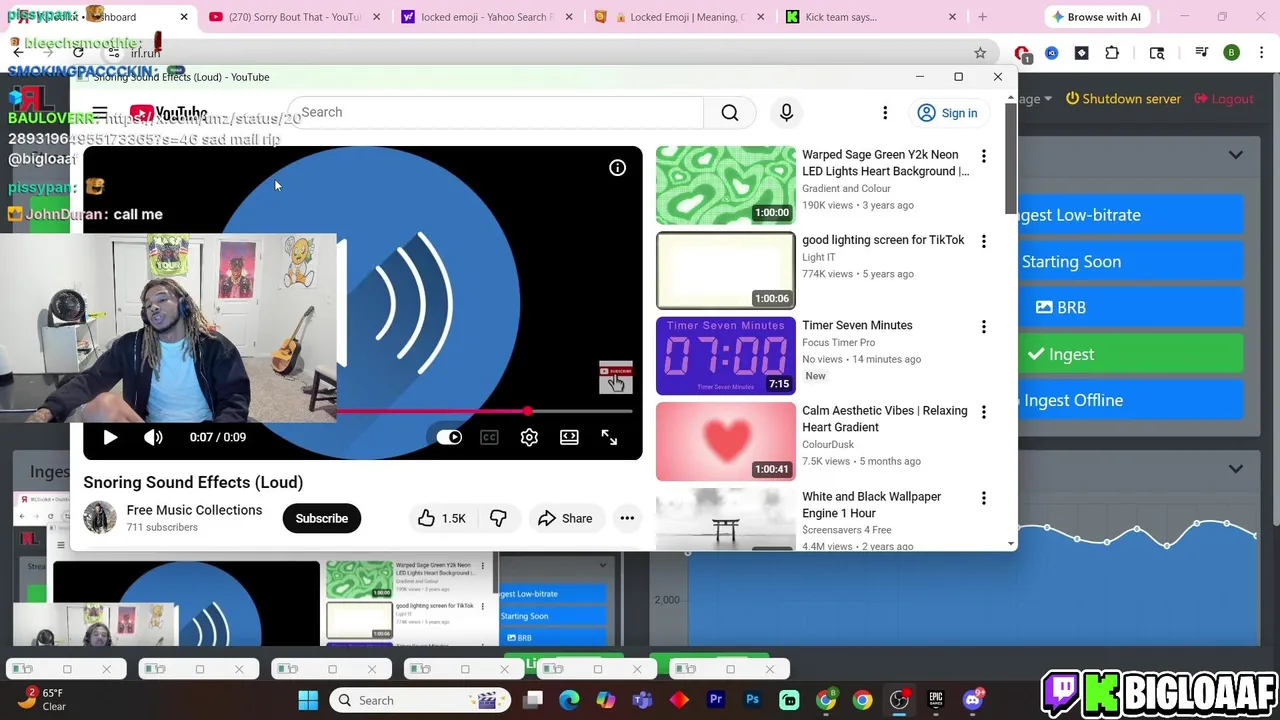
Task: Open the green B profile avatar
Action: tap(1232, 53)
